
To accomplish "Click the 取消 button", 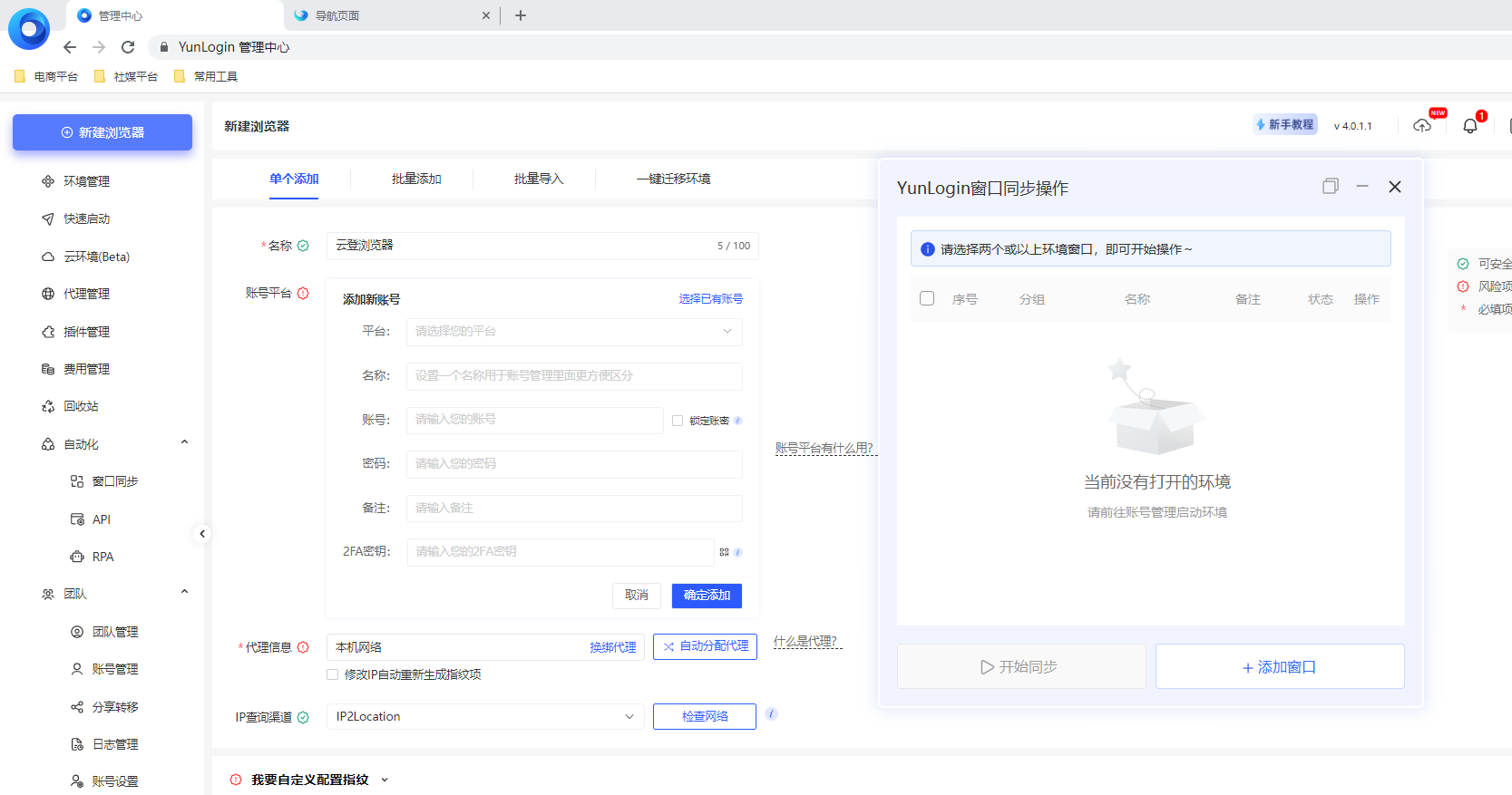I will pos(637,596).
